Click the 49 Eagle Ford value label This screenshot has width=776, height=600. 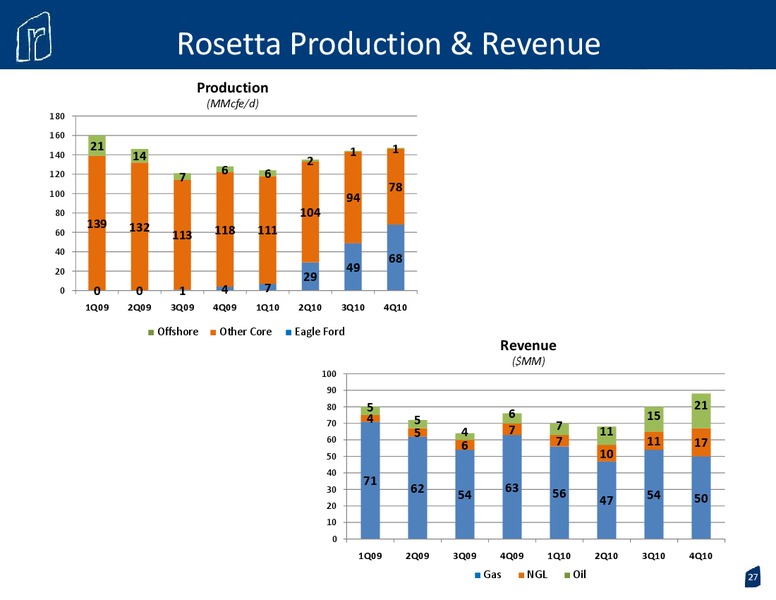click(353, 268)
